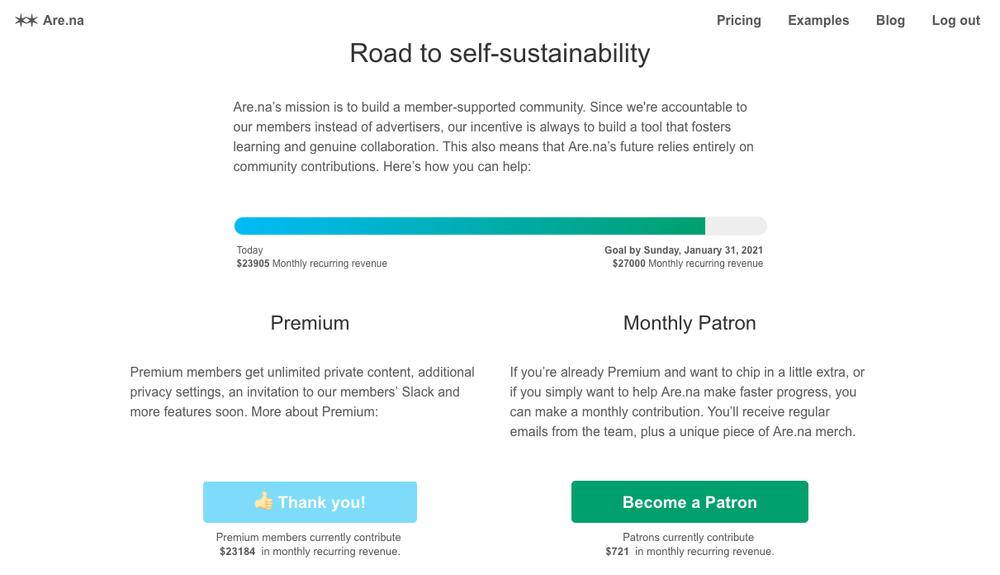
Task: Click the Today label under progress bar
Action: tap(249, 250)
